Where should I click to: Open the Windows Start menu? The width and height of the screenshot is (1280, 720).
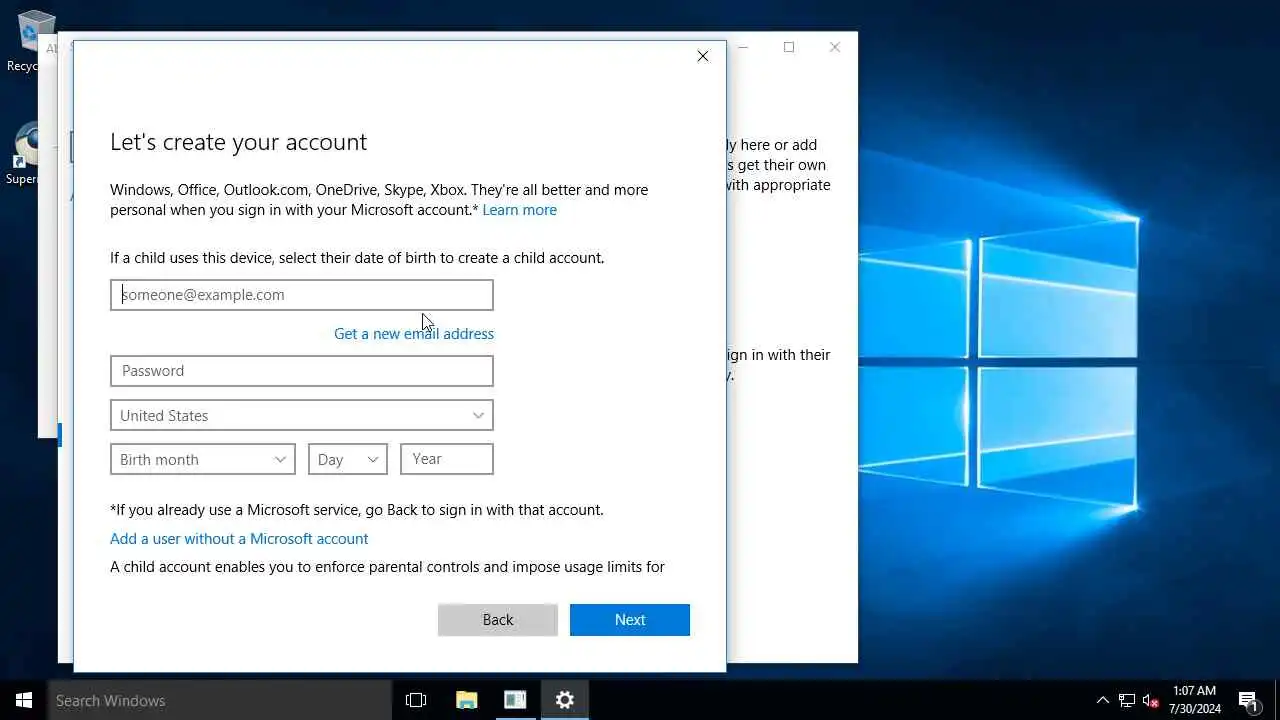click(x=24, y=700)
